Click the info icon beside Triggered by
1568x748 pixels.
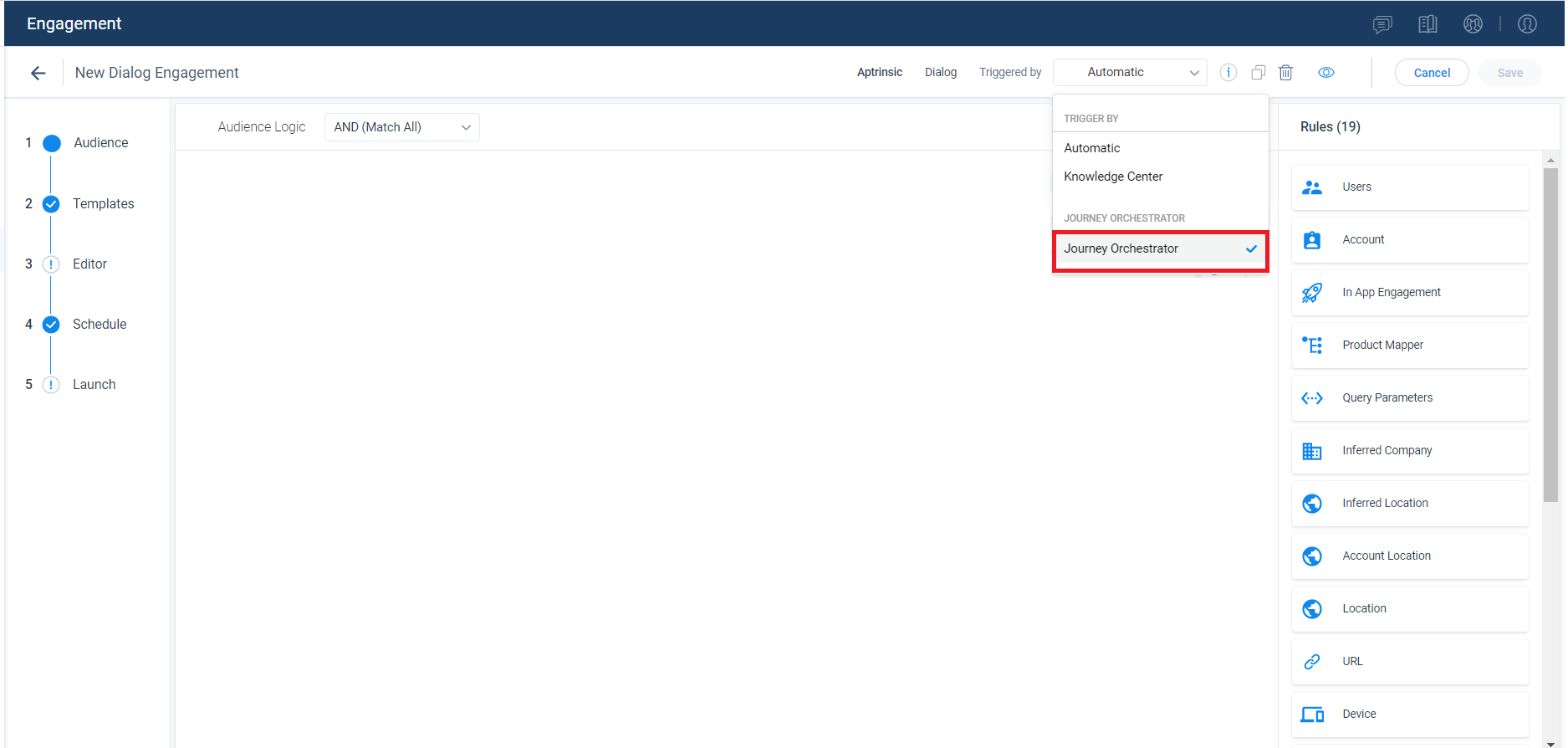(x=1228, y=73)
